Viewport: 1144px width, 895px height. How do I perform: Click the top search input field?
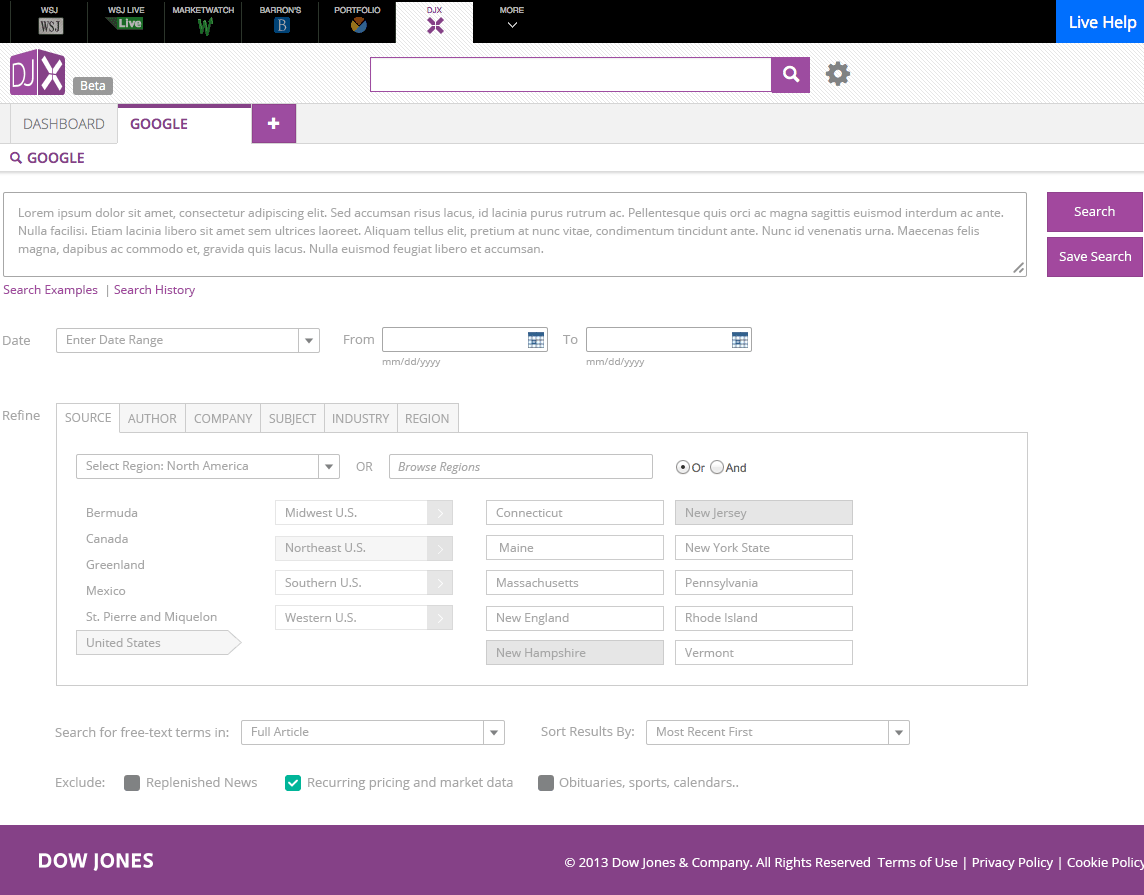571,74
